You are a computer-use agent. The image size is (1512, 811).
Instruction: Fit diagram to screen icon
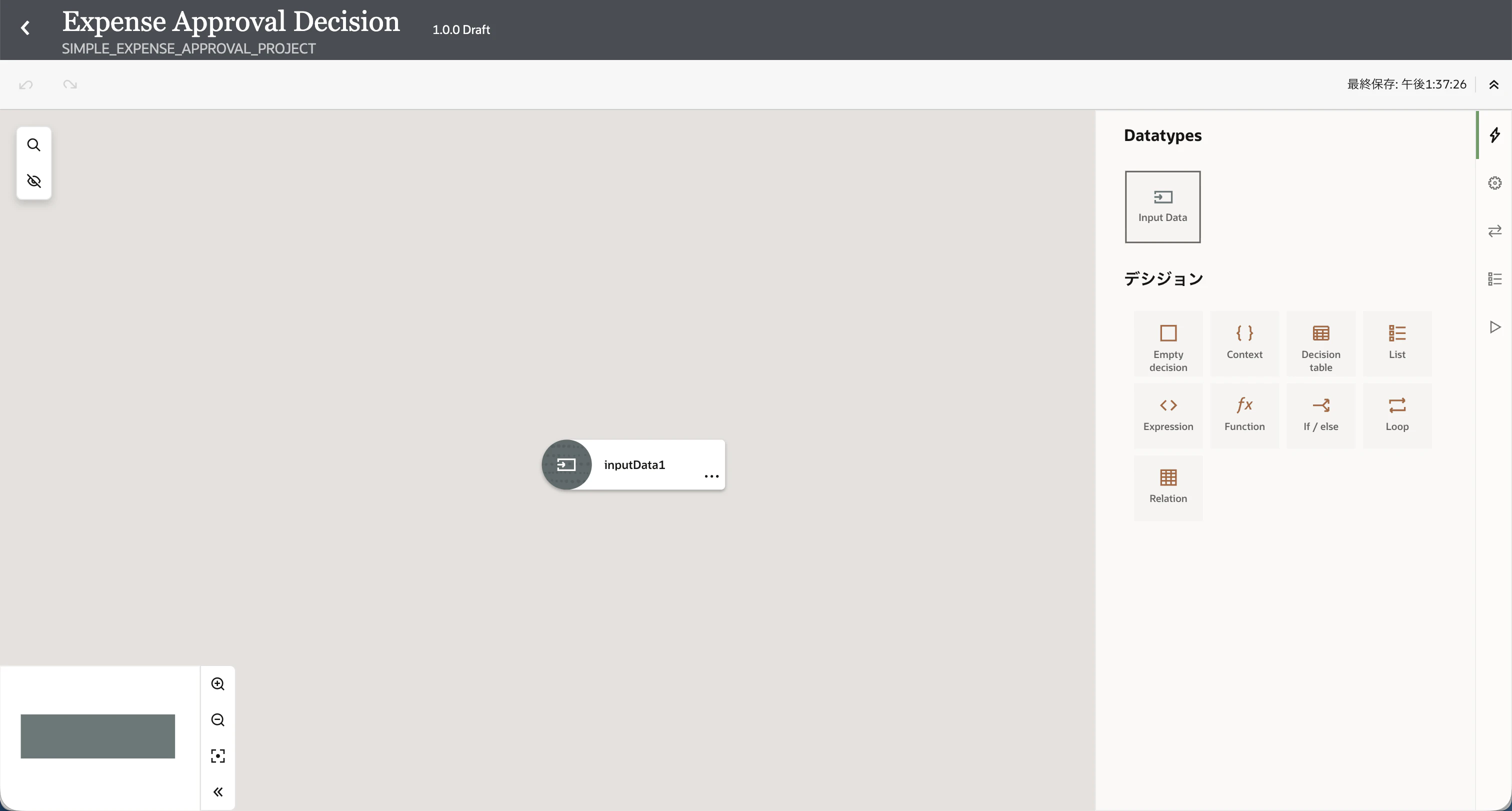click(x=218, y=756)
